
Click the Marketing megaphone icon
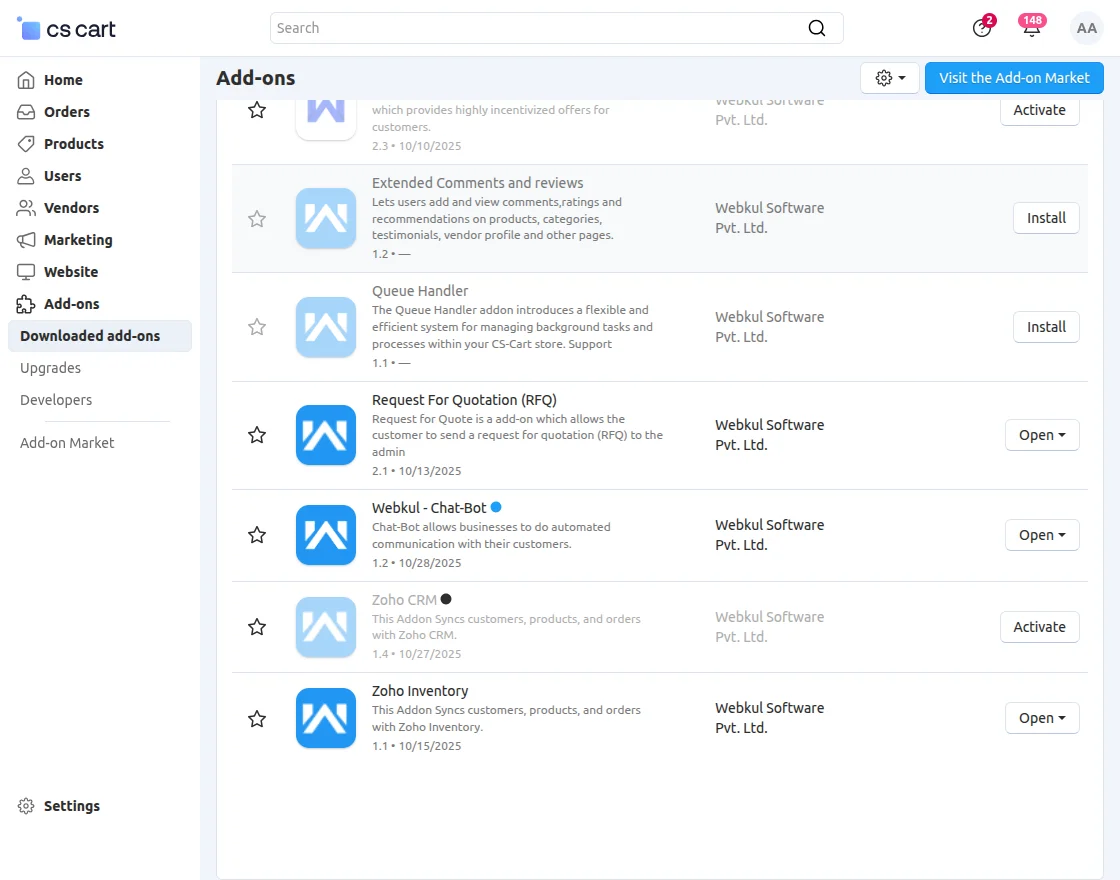pos(26,240)
